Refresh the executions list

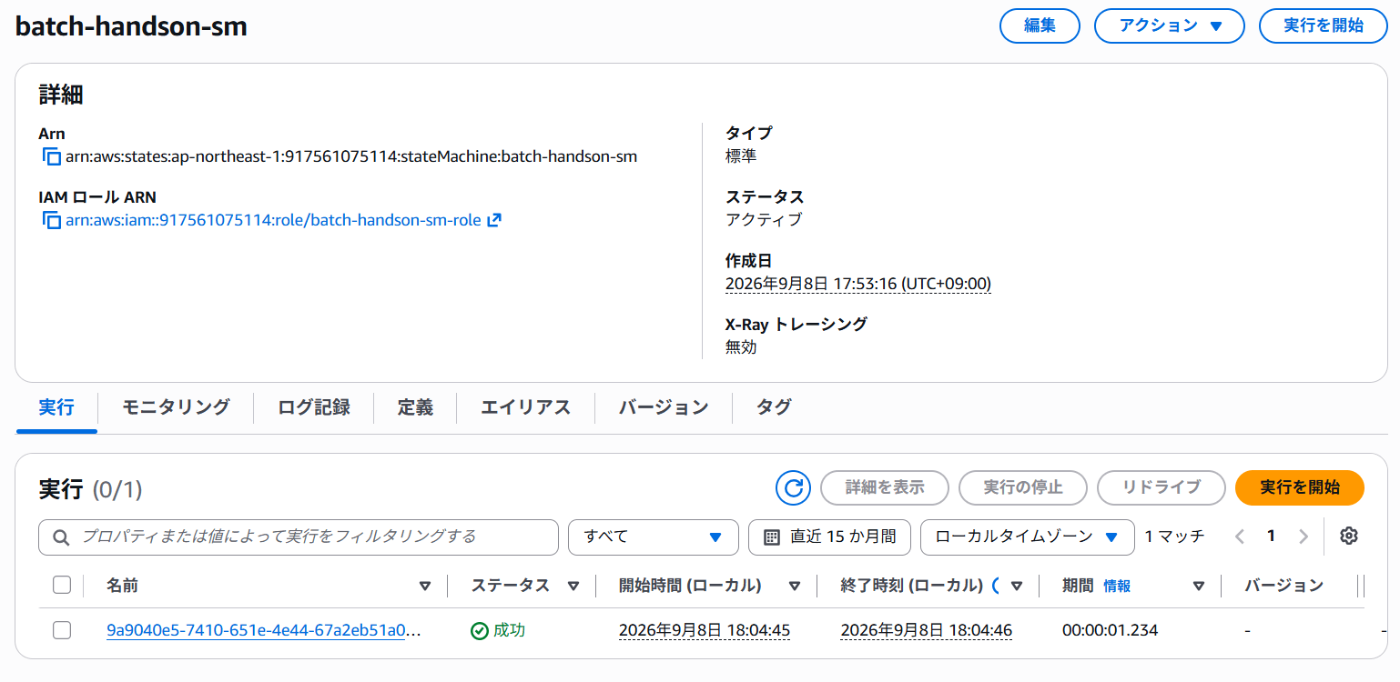click(x=793, y=487)
